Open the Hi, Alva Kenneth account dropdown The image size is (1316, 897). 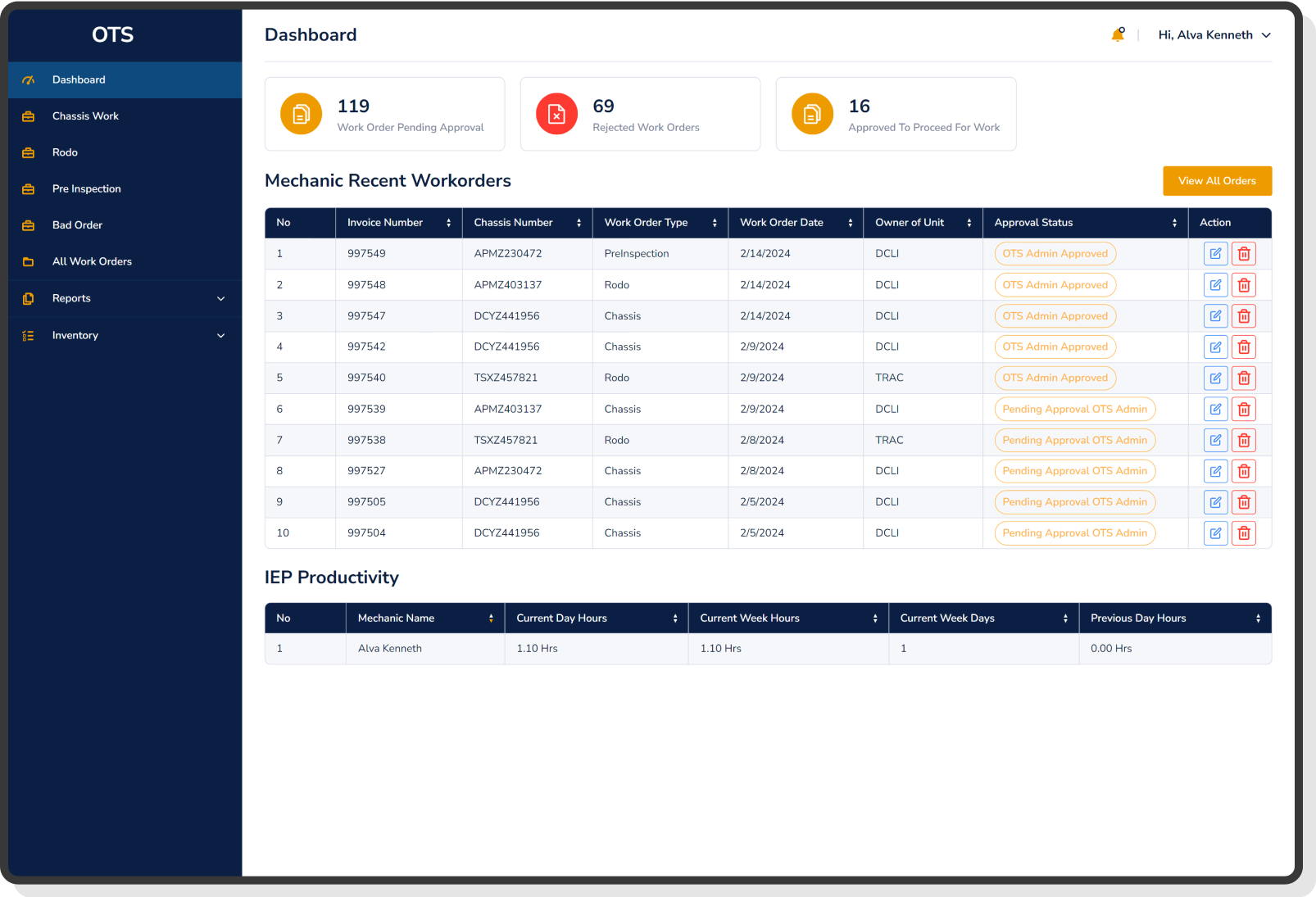1216,34
